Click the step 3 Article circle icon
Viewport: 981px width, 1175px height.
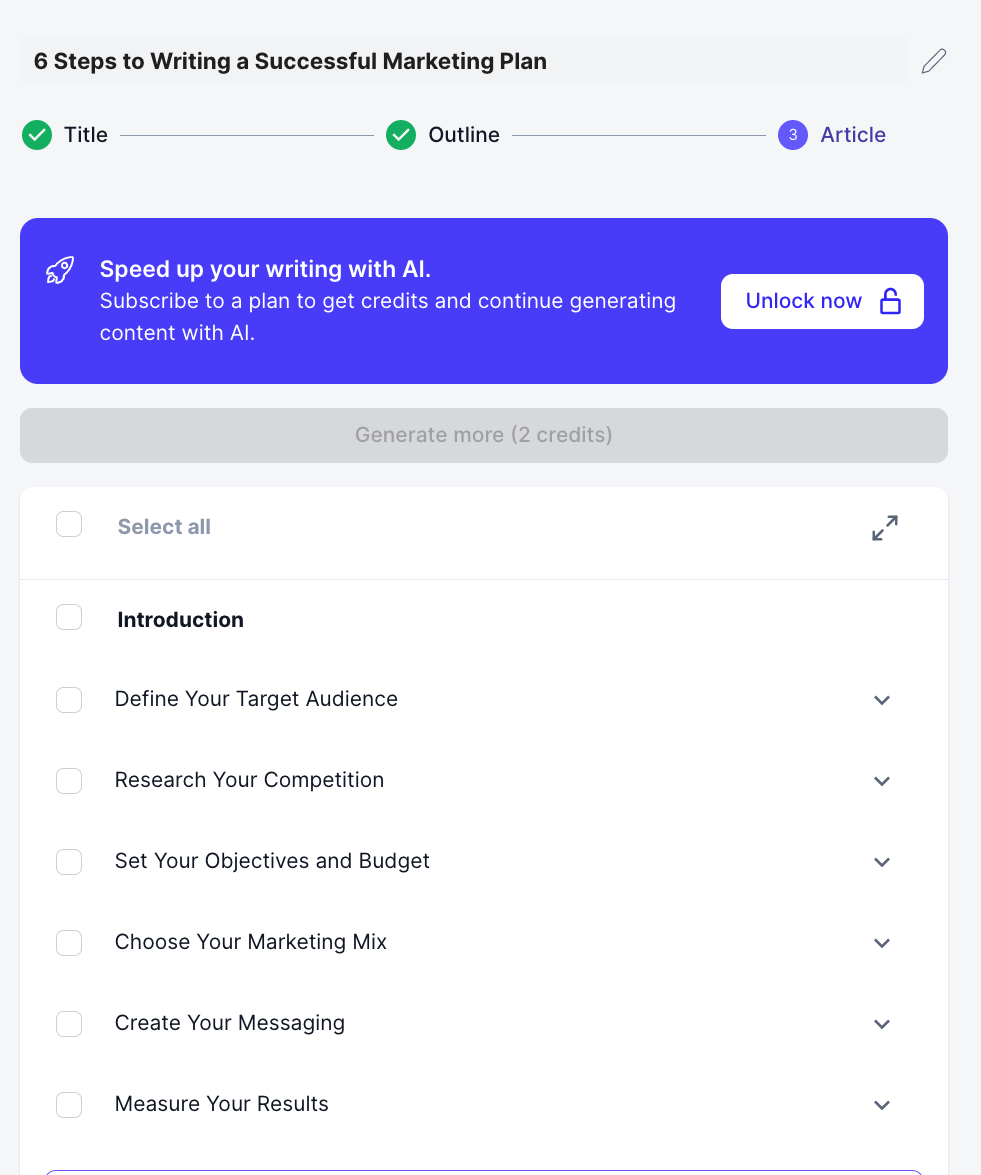click(x=793, y=135)
